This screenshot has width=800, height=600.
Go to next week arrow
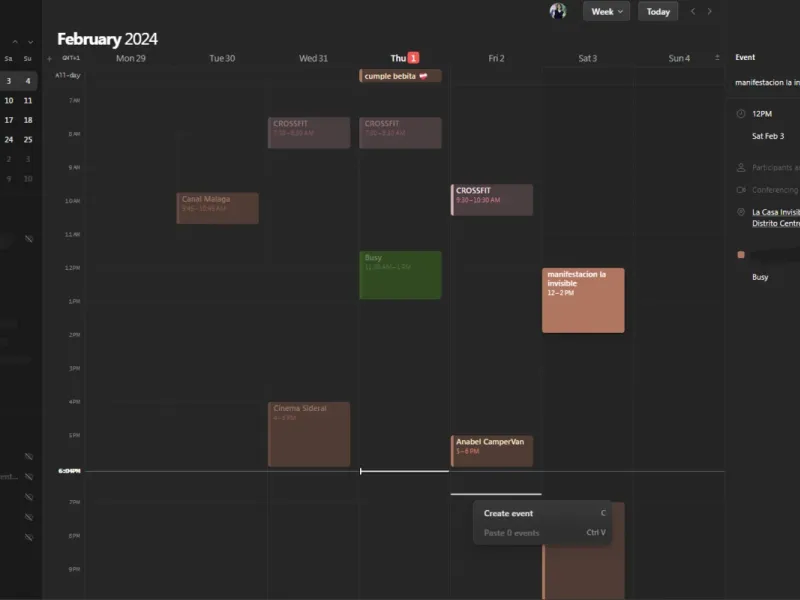click(x=709, y=11)
